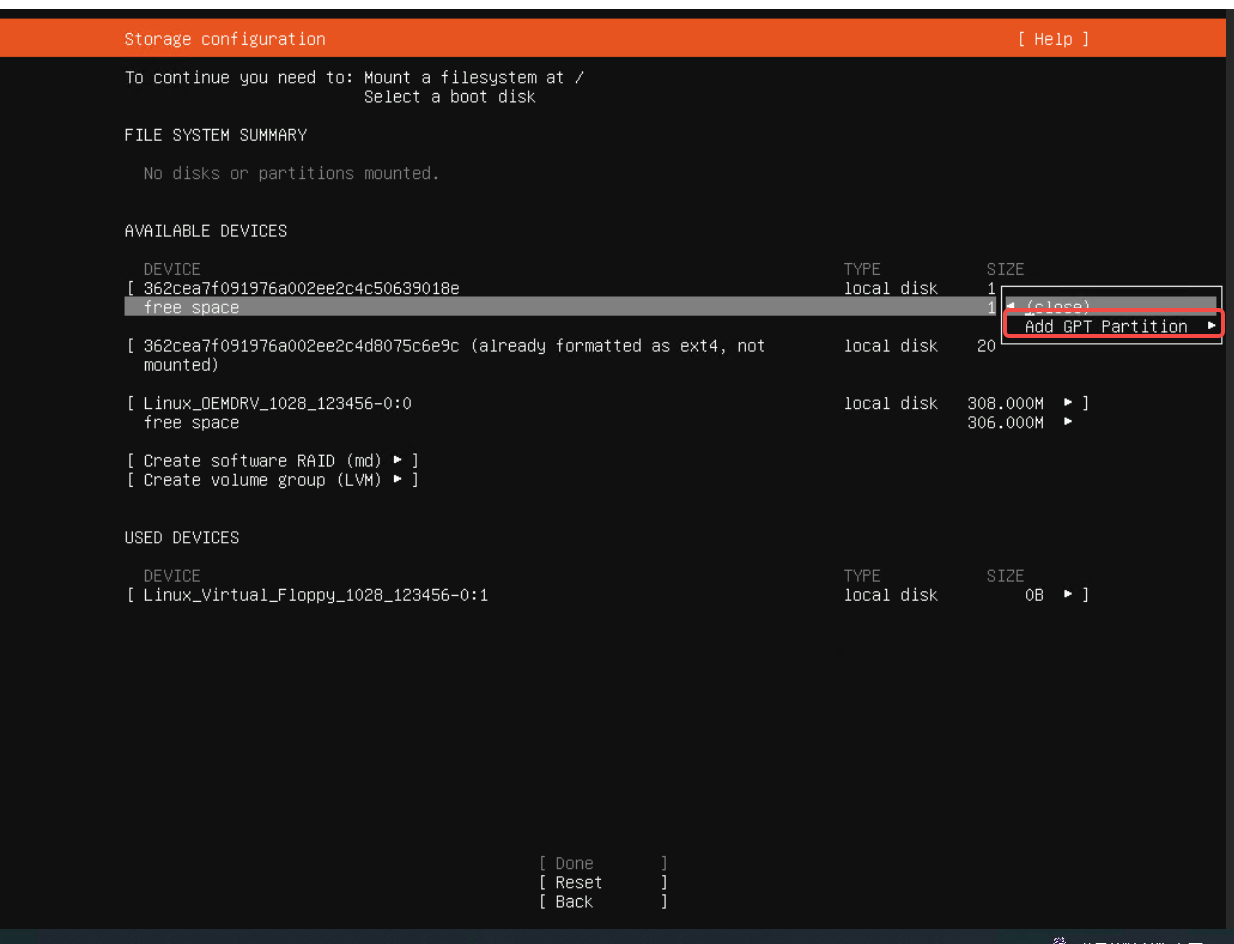Expand Create software RAID (md) option
The image size is (1234, 944).
[x=262, y=461]
